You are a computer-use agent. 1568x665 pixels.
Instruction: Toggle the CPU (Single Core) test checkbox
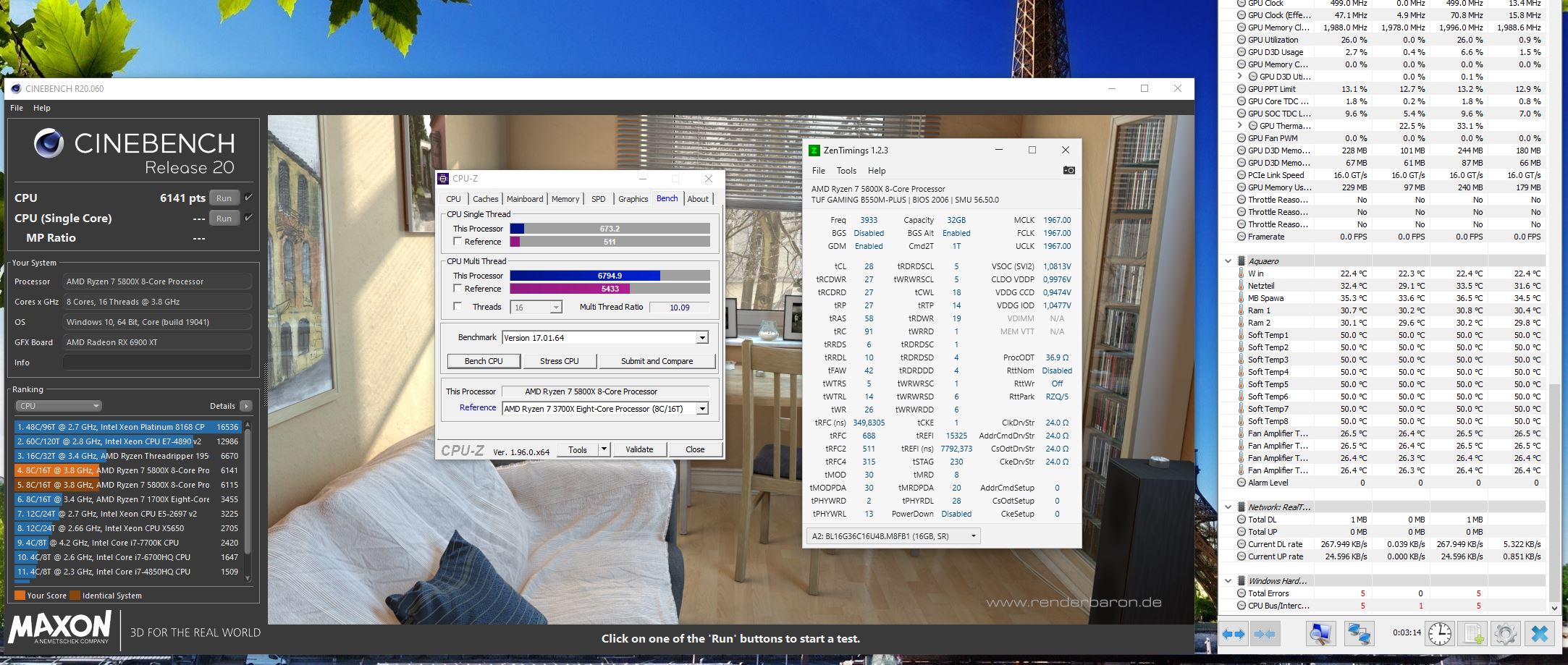point(248,218)
